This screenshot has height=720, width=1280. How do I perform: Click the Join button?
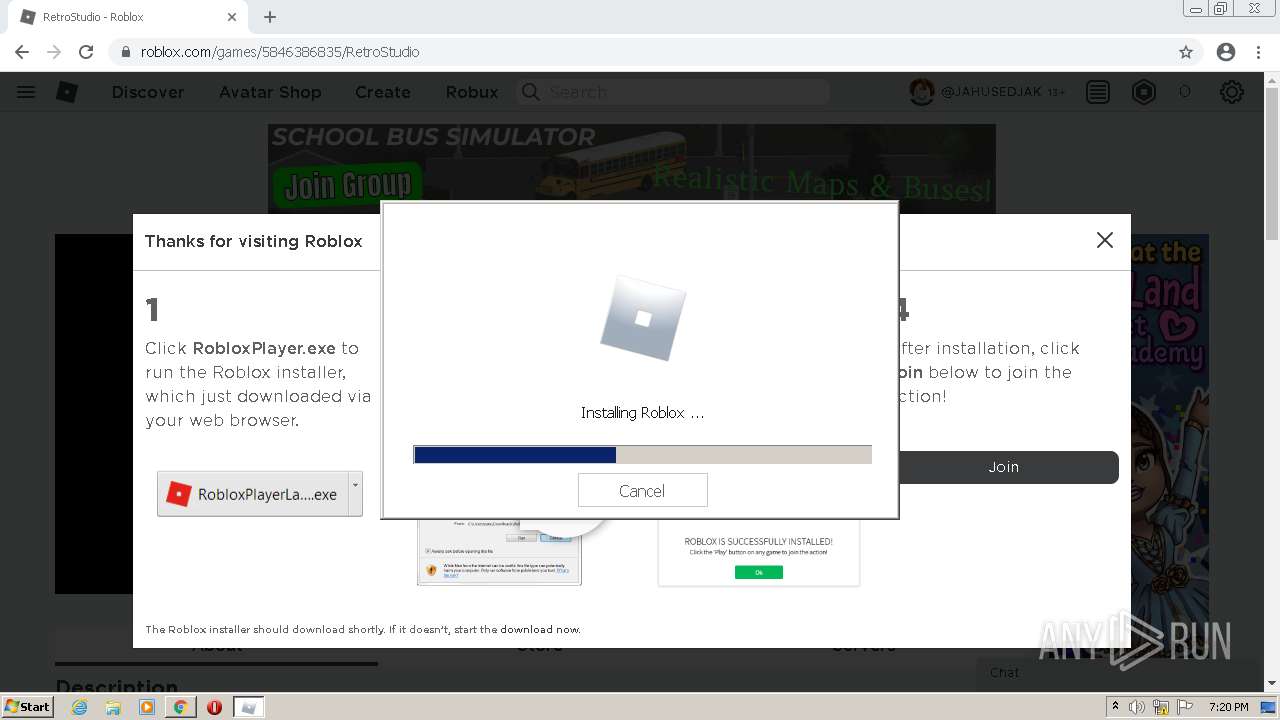pyautogui.click(x=1003, y=467)
